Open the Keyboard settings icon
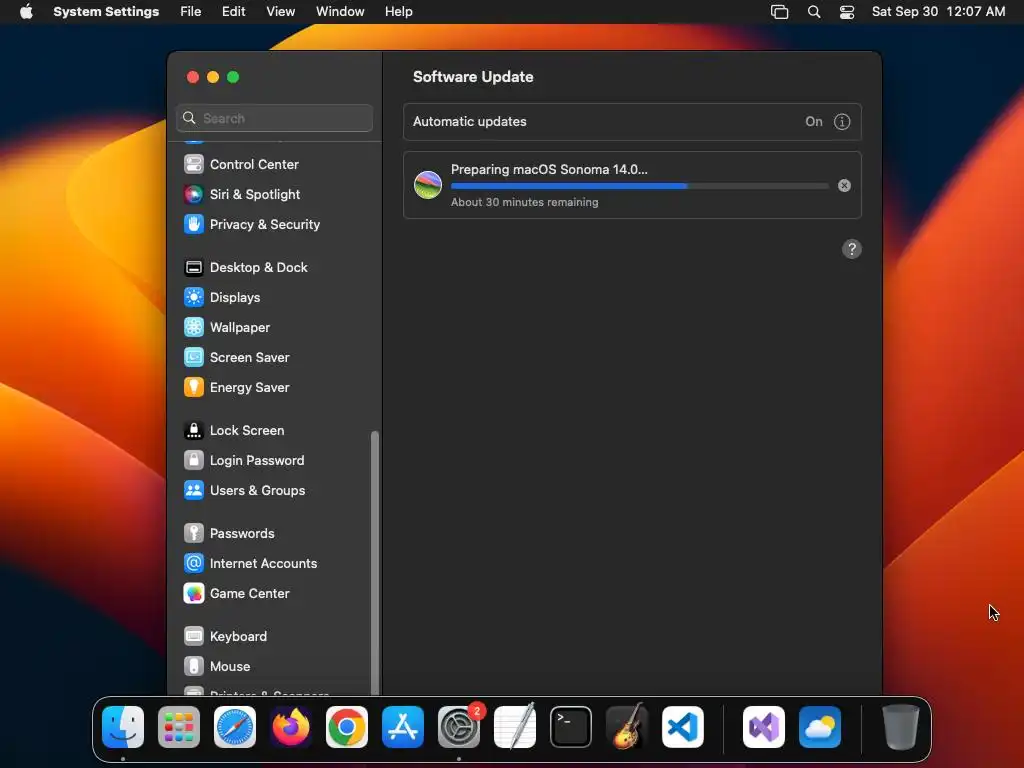This screenshot has width=1024, height=768. (193, 637)
